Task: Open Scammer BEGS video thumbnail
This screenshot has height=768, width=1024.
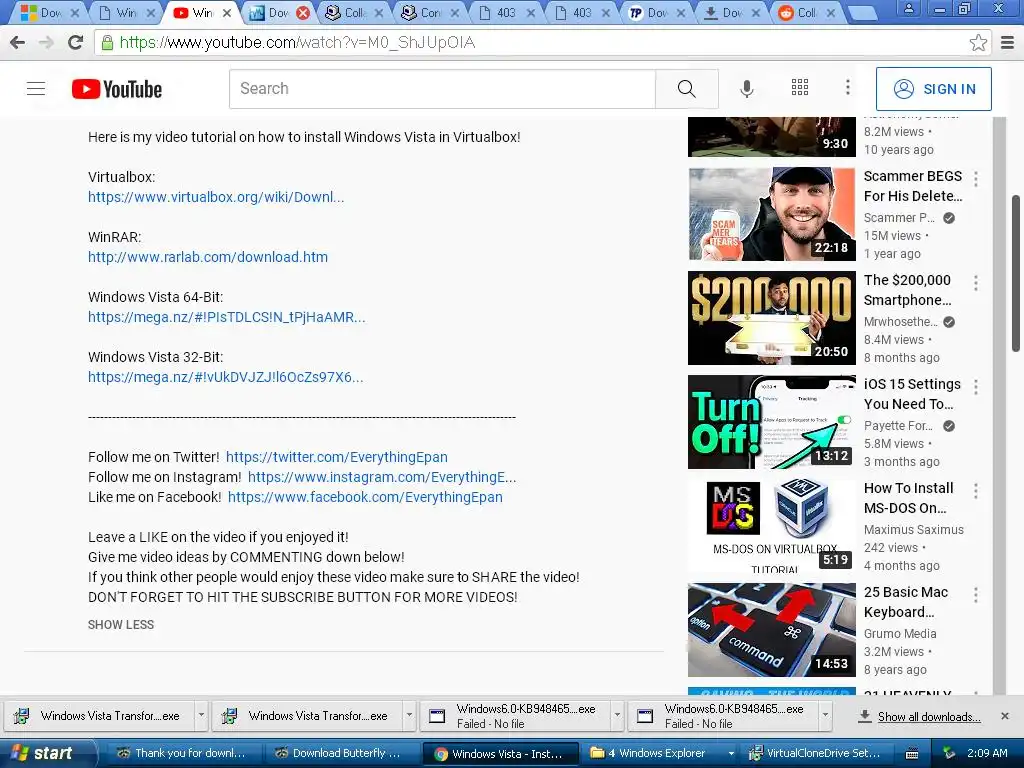Action: (771, 214)
